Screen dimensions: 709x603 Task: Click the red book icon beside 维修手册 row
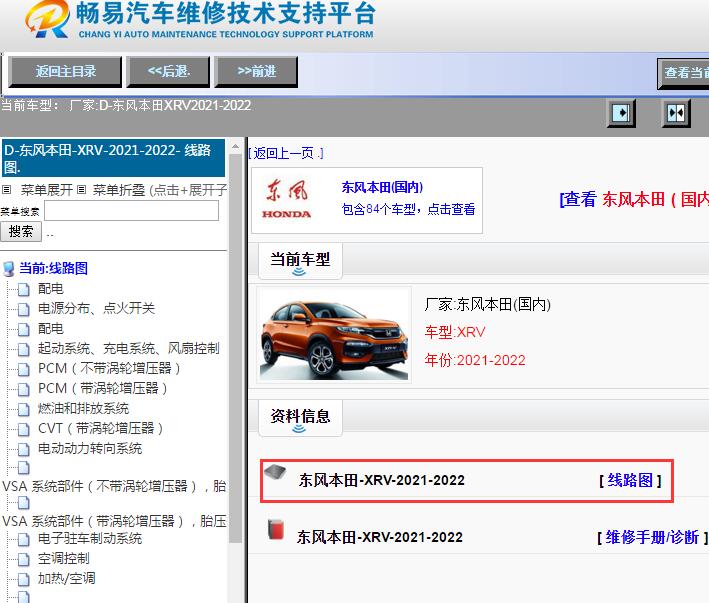(275, 529)
